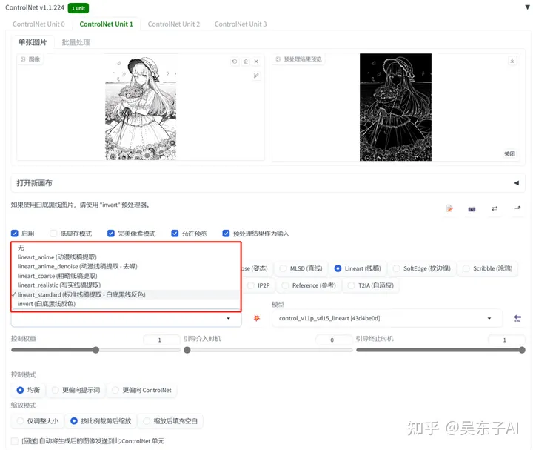Remove the uploaded input image with X icon
Screen dimensions: 534x450
click(x=256, y=61)
